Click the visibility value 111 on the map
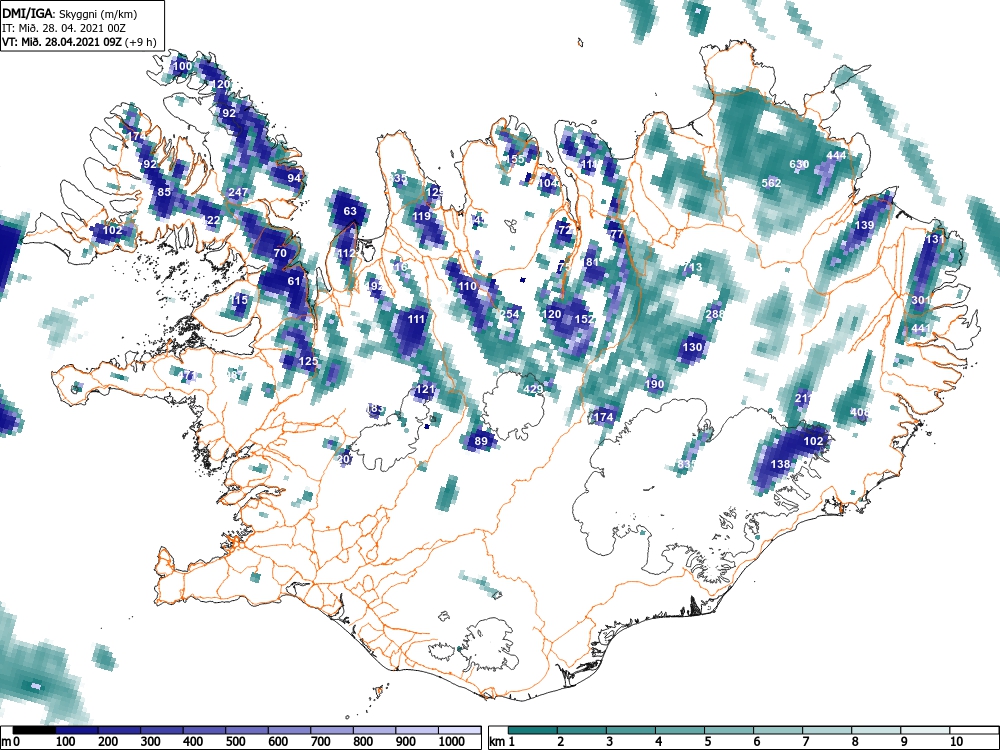 coord(416,319)
